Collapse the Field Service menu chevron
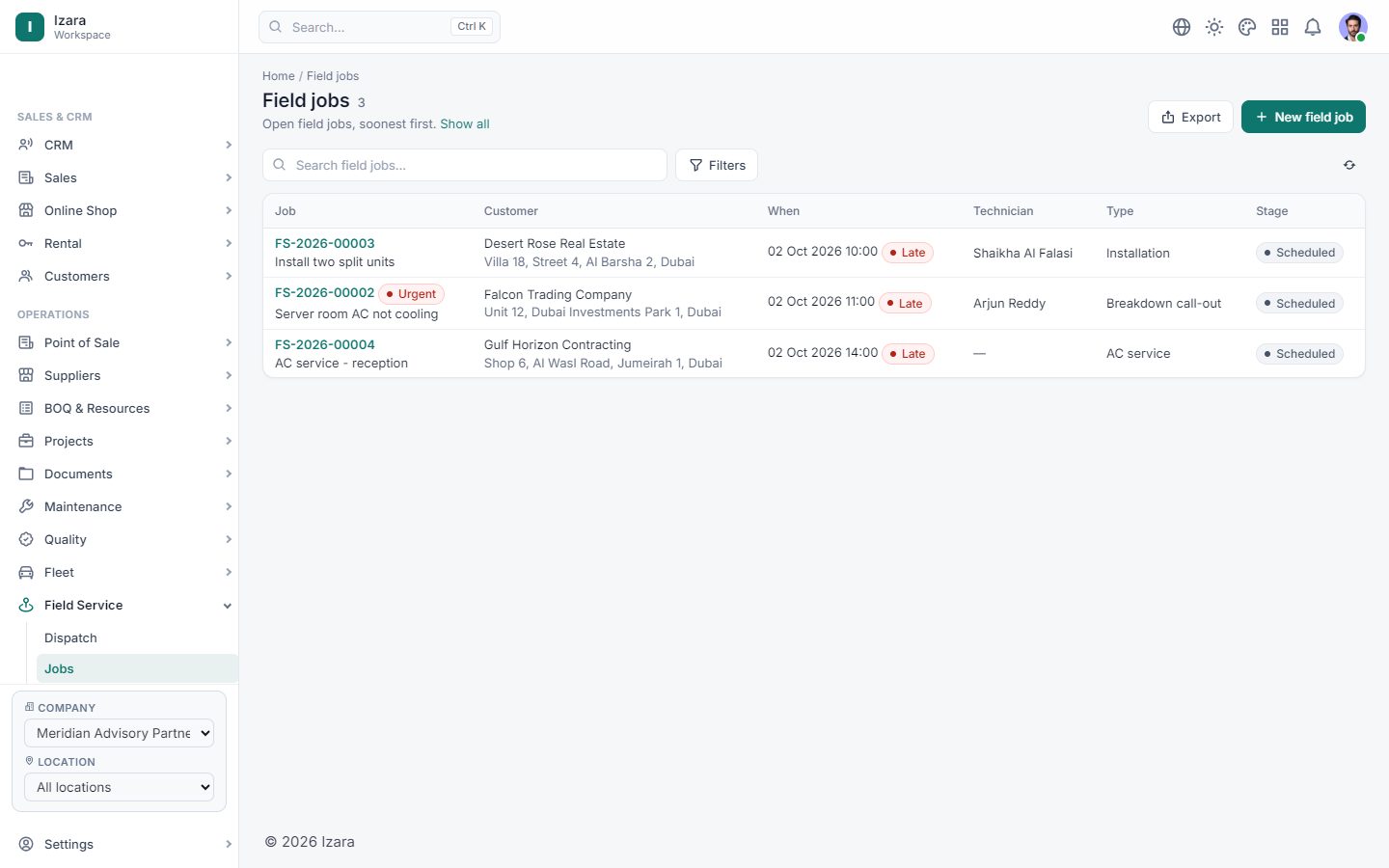Screen dimensions: 1389x868 [228, 606]
